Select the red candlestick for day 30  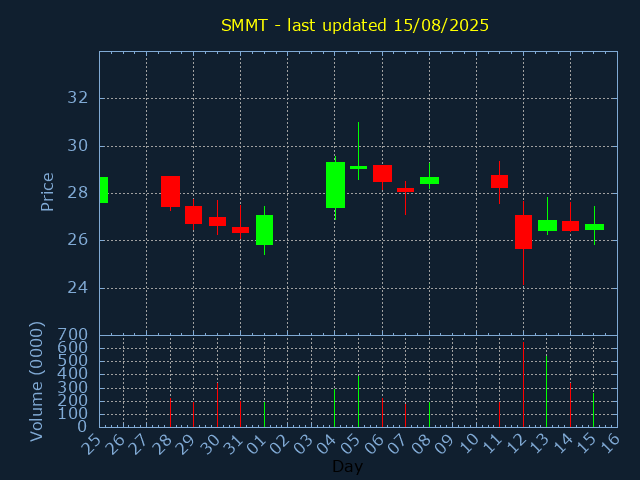click(217, 221)
